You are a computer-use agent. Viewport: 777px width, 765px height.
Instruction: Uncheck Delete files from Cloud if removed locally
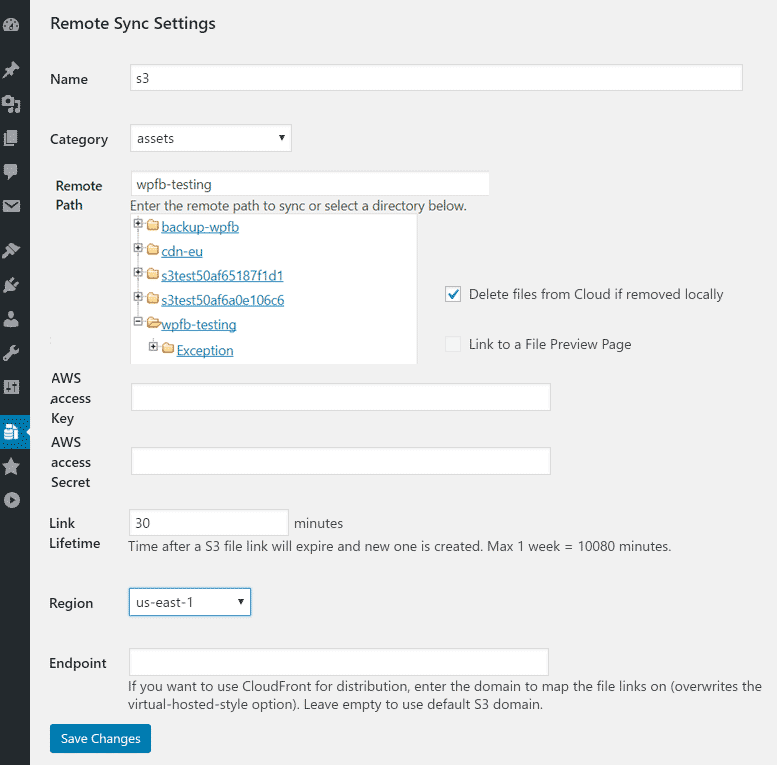click(453, 294)
